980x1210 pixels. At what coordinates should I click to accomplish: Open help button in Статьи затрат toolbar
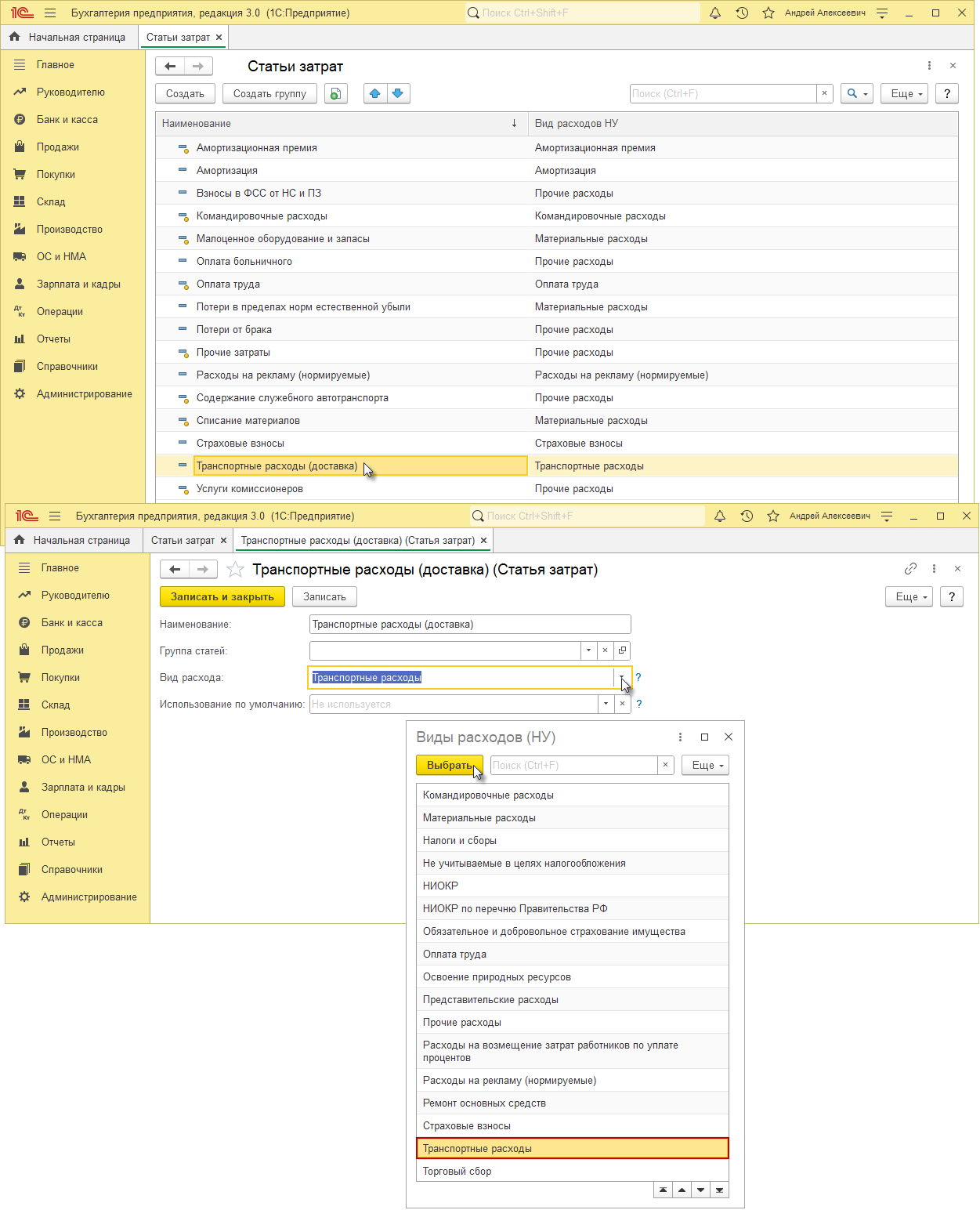(947, 93)
